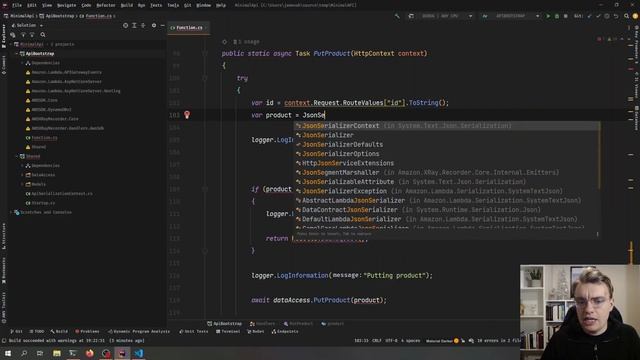
Task: Choose JsonSerializerOptions completion item
Action: 447,154
